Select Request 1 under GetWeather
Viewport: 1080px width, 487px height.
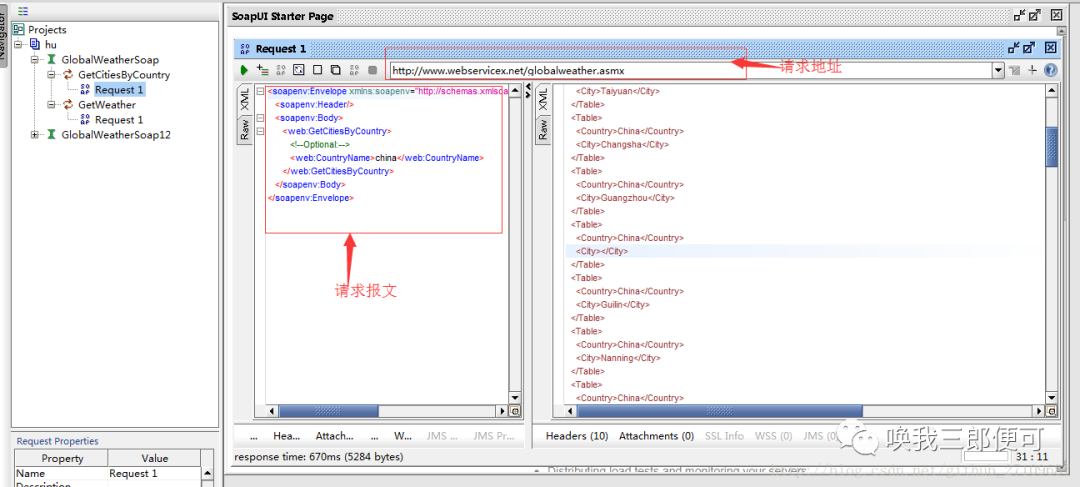click(x=119, y=120)
